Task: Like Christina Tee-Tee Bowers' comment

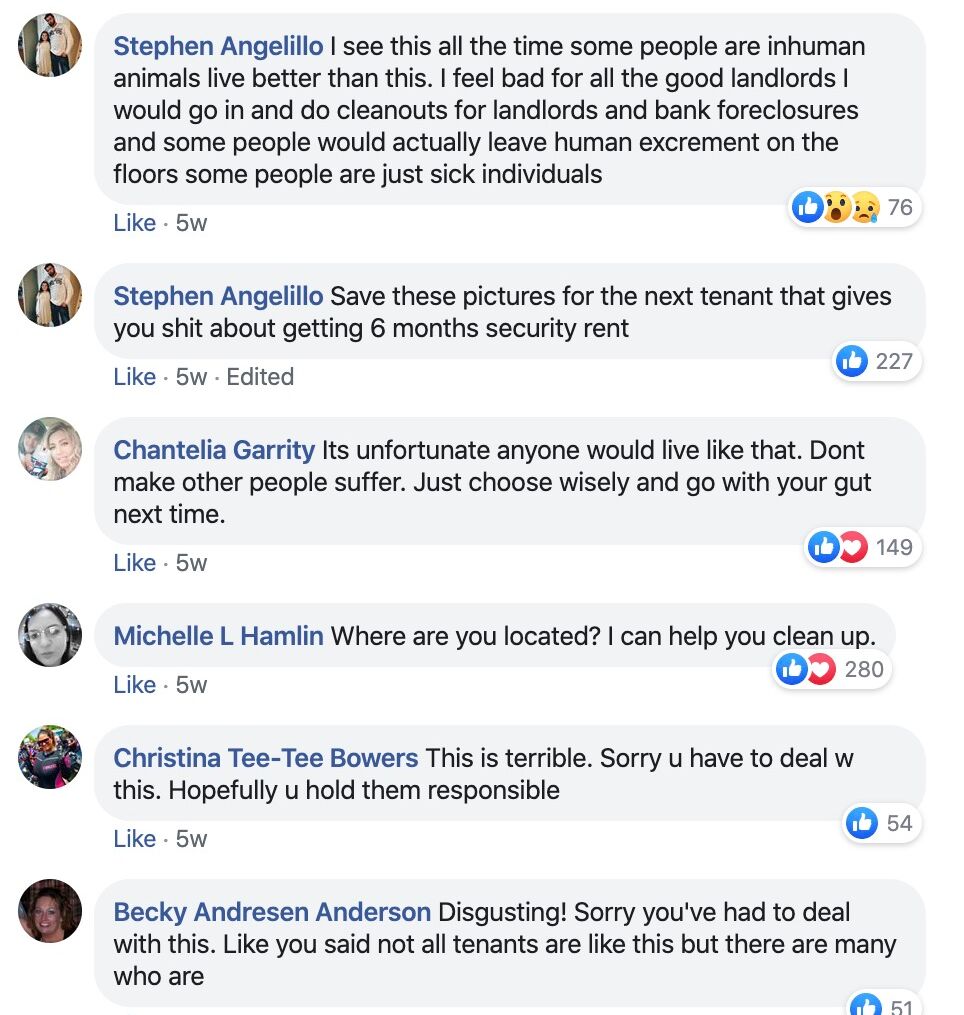Action: point(135,839)
